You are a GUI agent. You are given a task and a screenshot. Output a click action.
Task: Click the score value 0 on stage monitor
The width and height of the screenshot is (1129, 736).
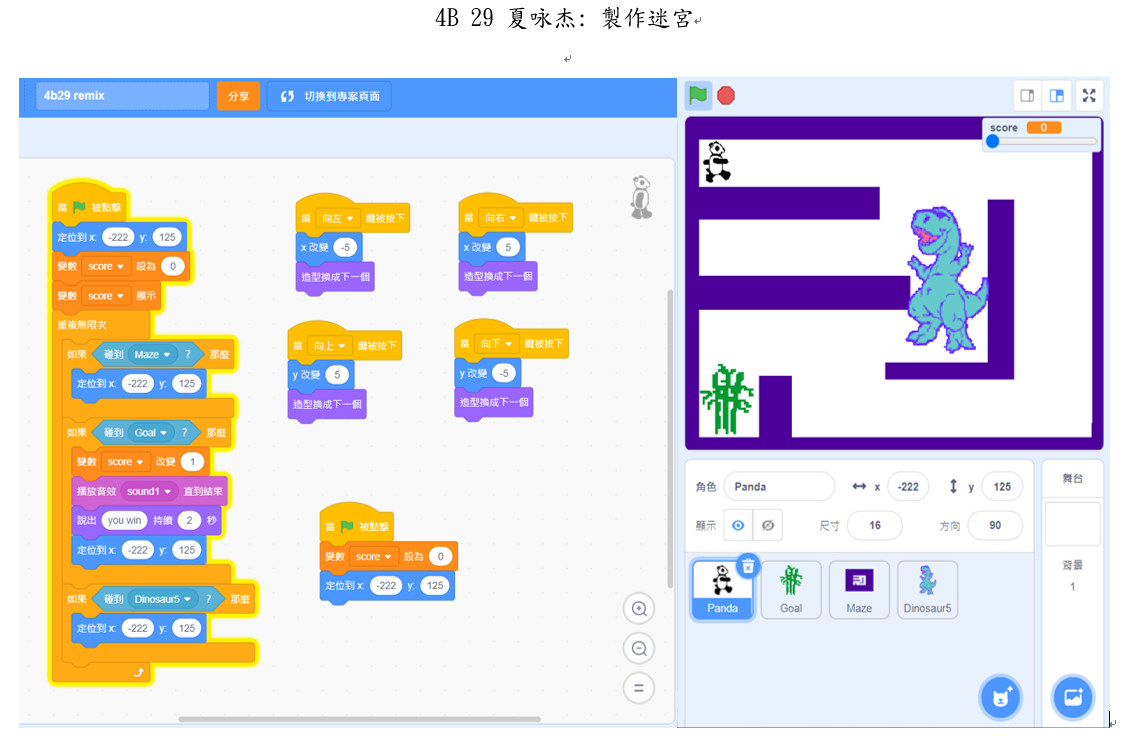pyautogui.click(x=1043, y=127)
